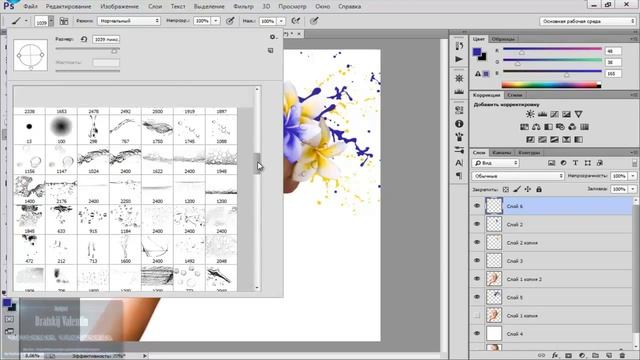Toggle lock all padlock icon

click(539, 189)
